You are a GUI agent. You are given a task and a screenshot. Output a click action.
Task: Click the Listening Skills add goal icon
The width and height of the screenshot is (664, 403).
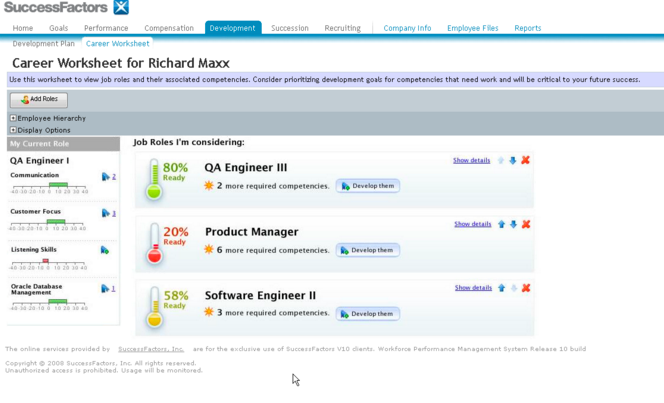(x=104, y=250)
